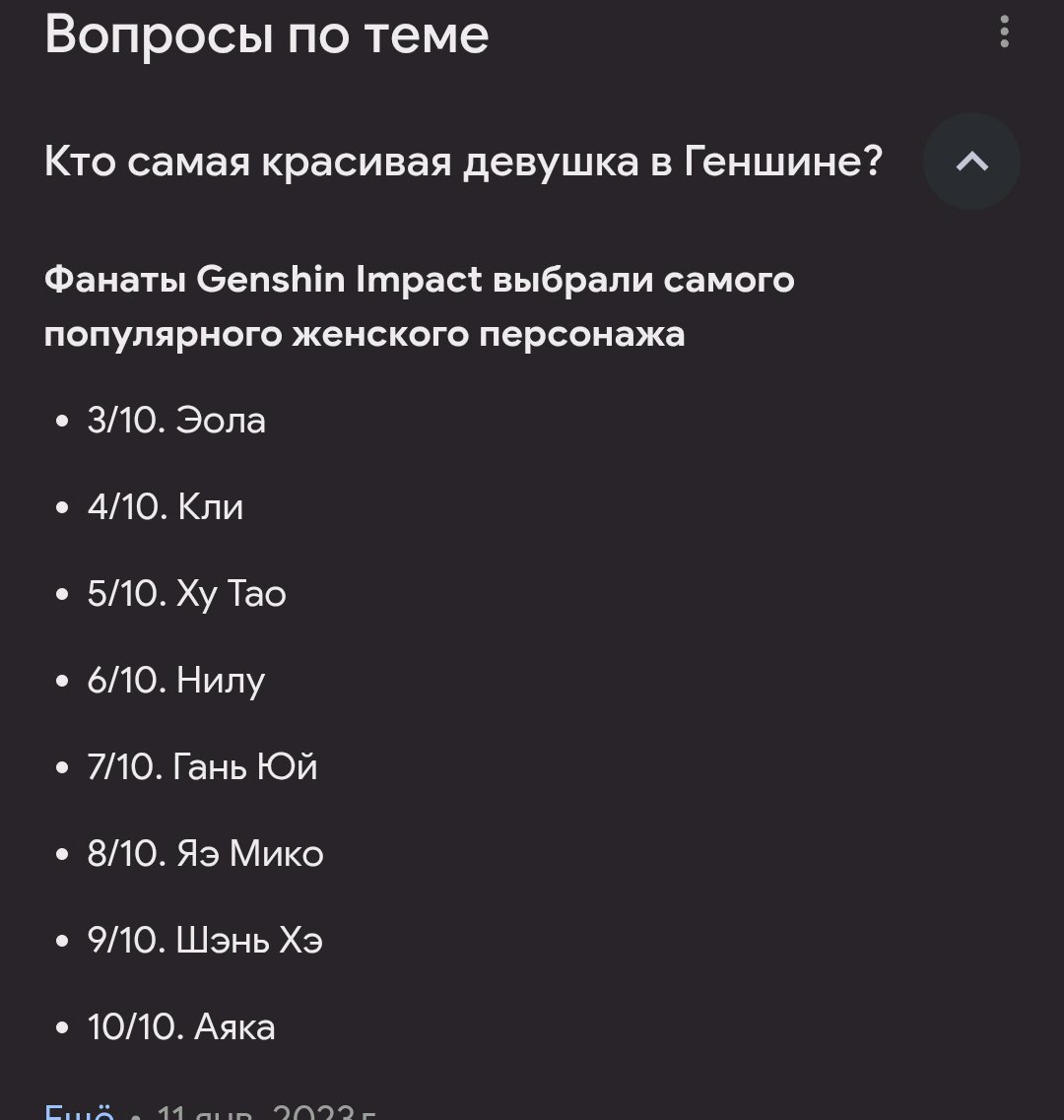The height and width of the screenshot is (1120, 1064).
Task: Open the 'Ещё' link at the bottom
Action: 79,1109
